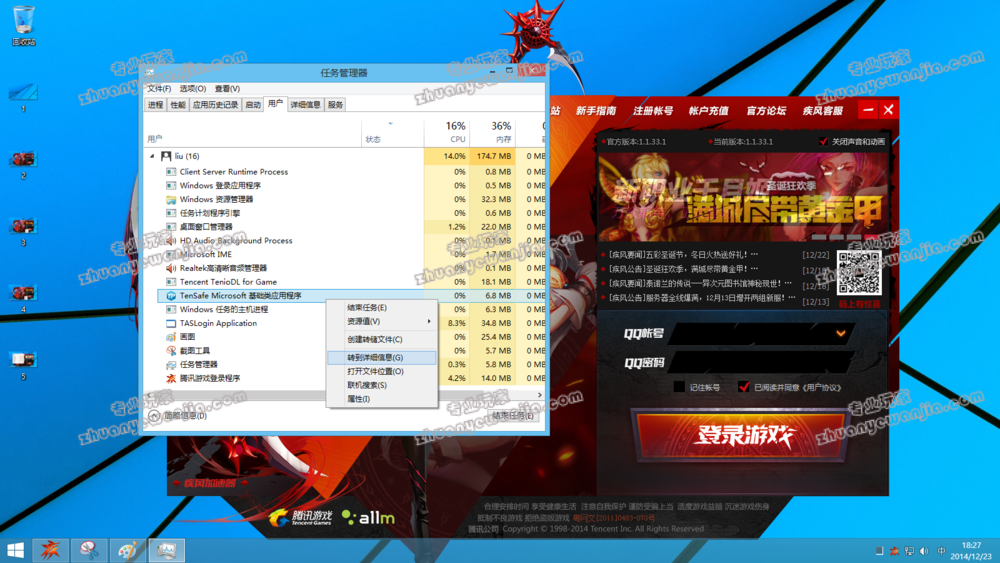Screen dimensions: 1000x563
Task: Collapse Task Manager via 简略信息(D)
Action: (177, 416)
